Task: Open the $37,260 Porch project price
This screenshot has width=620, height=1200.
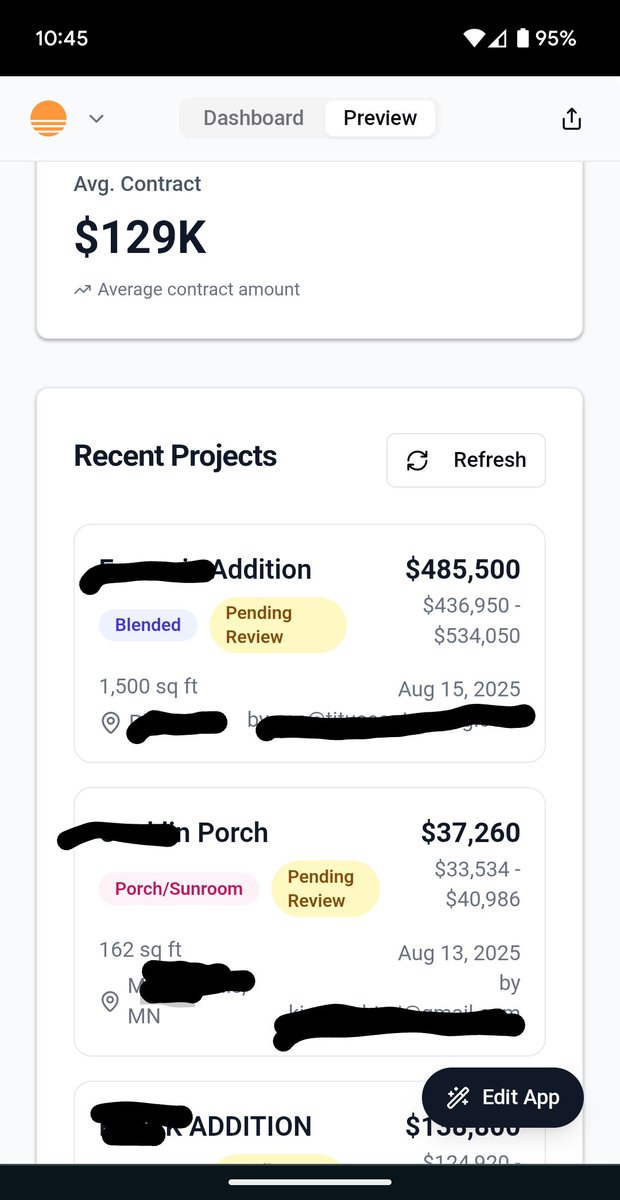Action: pos(470,832)
